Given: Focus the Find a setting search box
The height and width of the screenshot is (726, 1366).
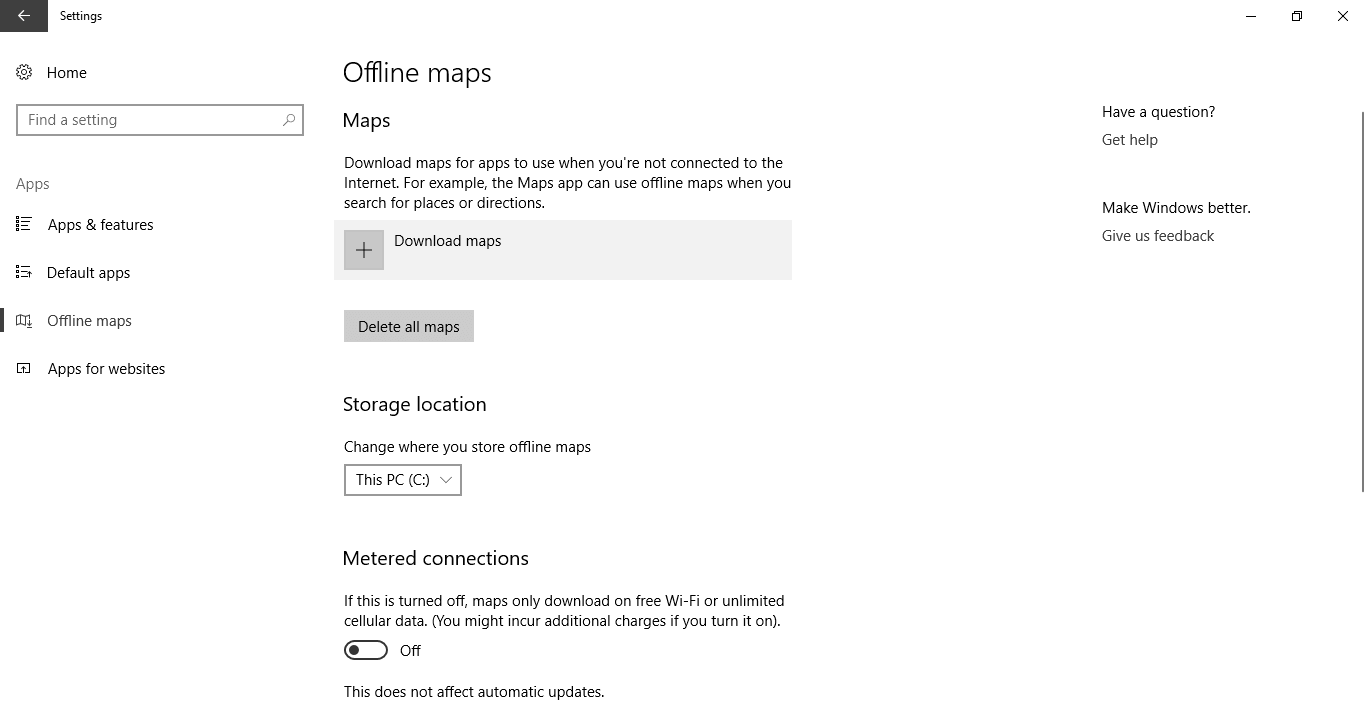Looking at the screenshot, I should click(150, 120).
